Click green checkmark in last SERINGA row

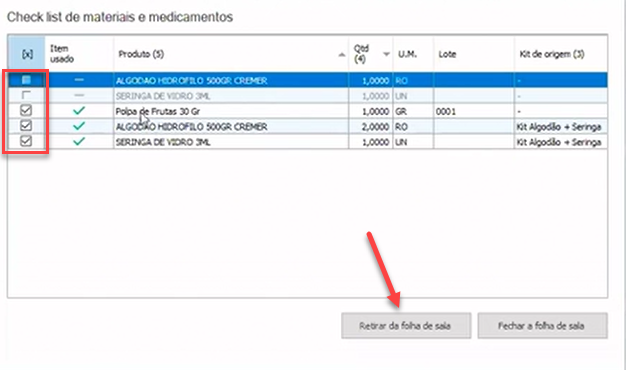tap(79, 141)
